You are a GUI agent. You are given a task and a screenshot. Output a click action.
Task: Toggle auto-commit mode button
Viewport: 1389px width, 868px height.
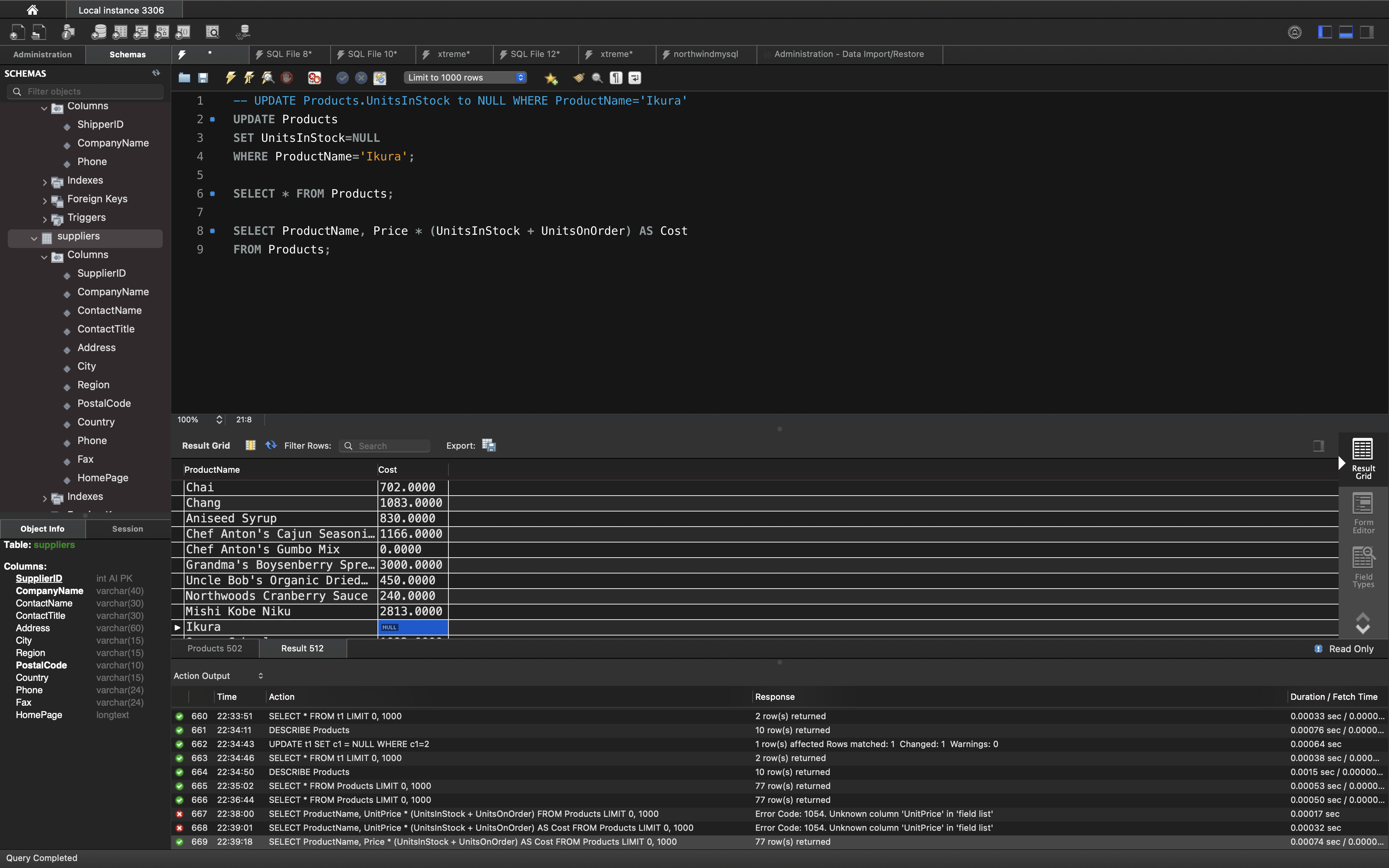coord(379,77)
